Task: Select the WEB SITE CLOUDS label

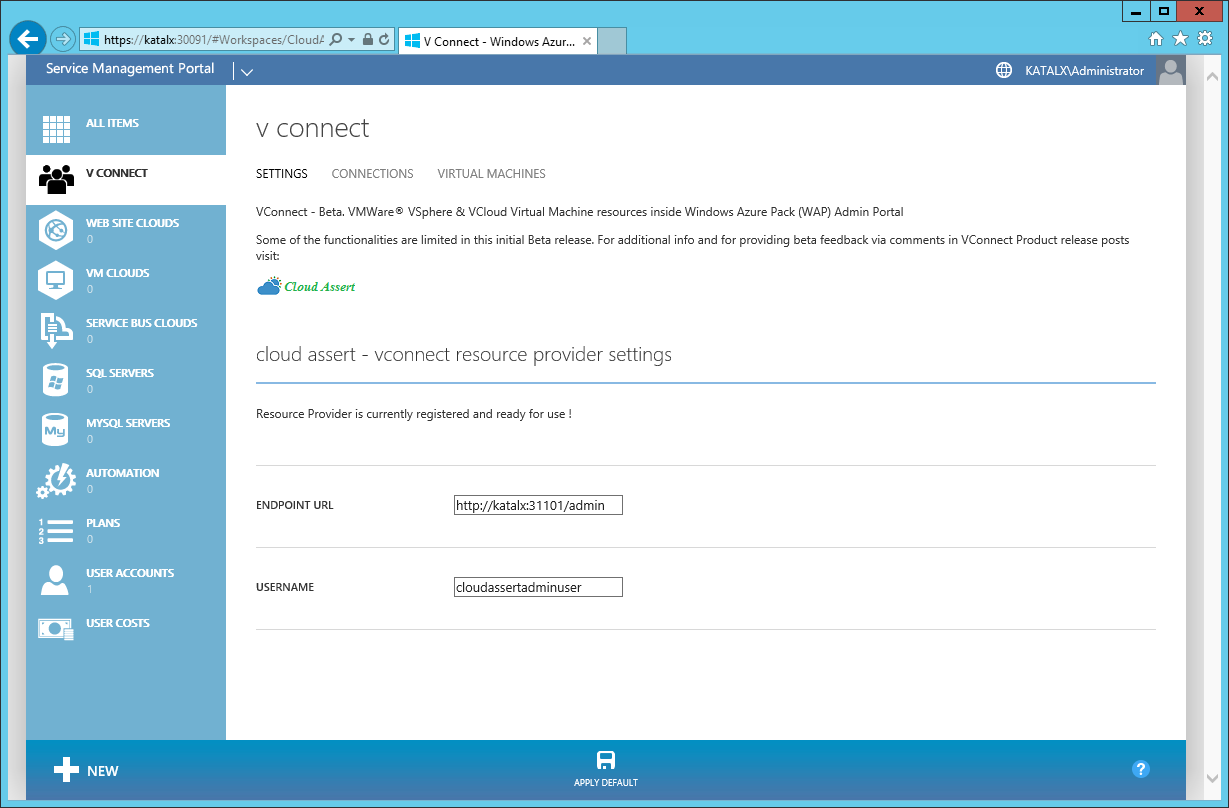Action: (132, 223)
